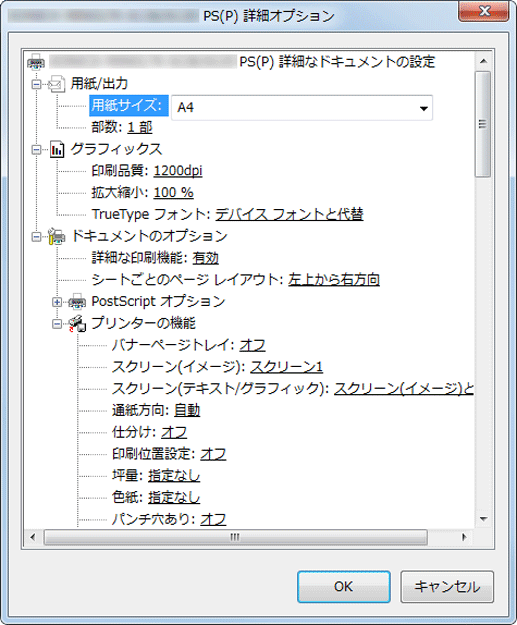
Task: Click the PostScript オプション printer icon
Action: click(x=77, y=302)
